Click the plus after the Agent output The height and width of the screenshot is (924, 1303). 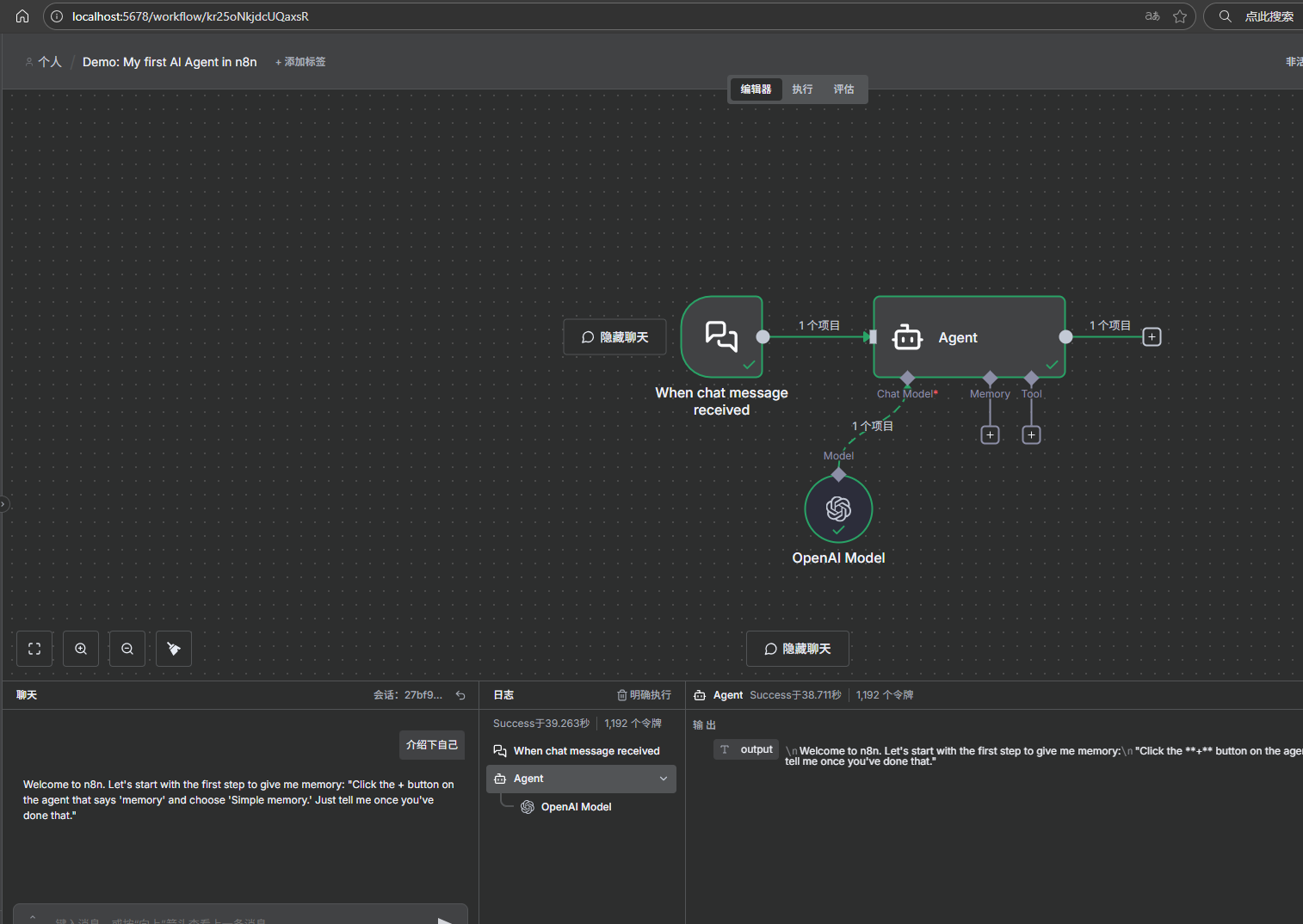click(1152, 337)
